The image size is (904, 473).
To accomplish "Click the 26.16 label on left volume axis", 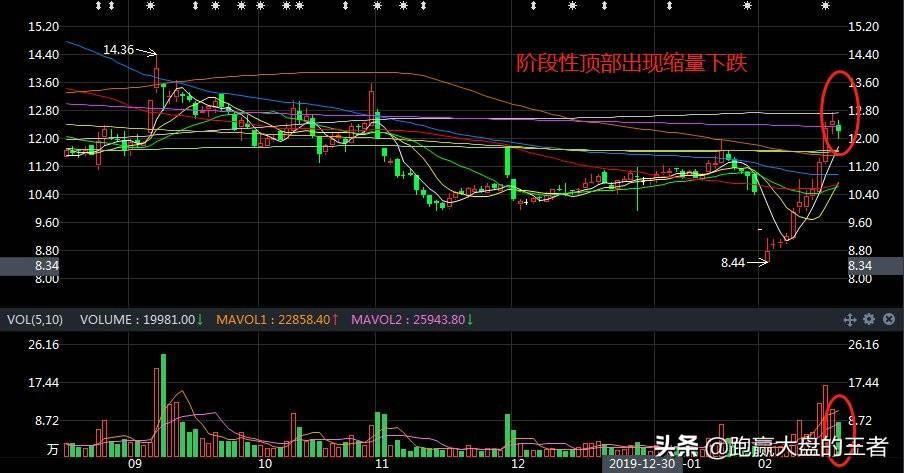I will pos(44,345).
